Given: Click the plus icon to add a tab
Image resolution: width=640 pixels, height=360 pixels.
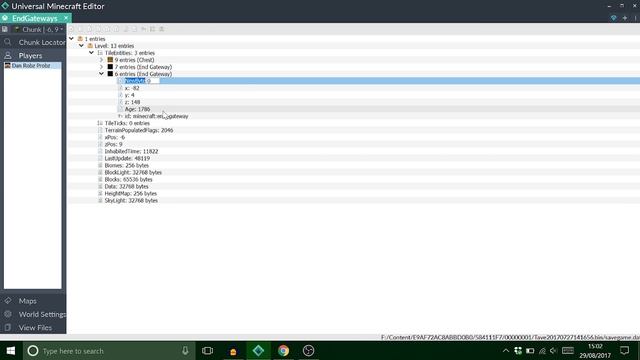Looking at the screenshot, I should [624, 18].
